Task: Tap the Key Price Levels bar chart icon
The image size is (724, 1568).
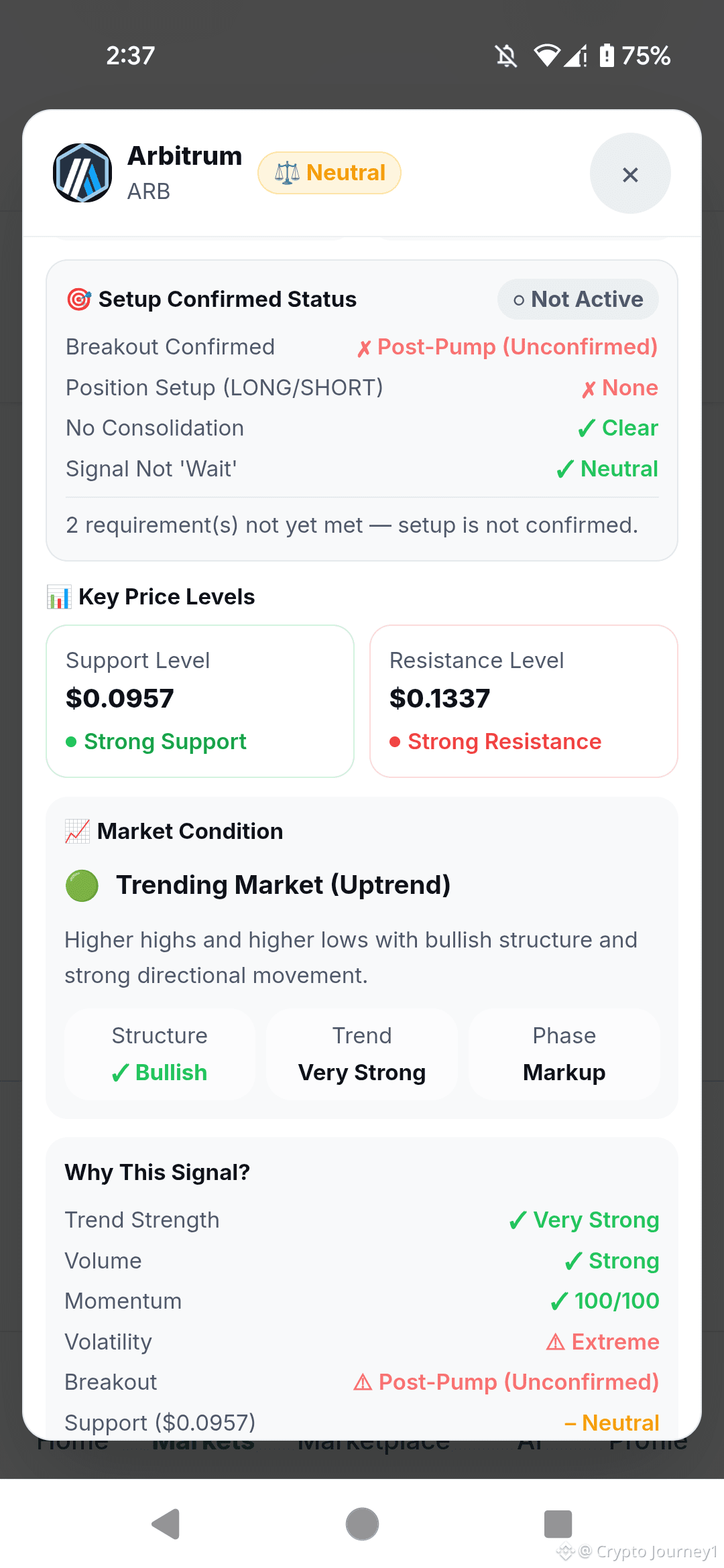Action: (x=59, y=596)
